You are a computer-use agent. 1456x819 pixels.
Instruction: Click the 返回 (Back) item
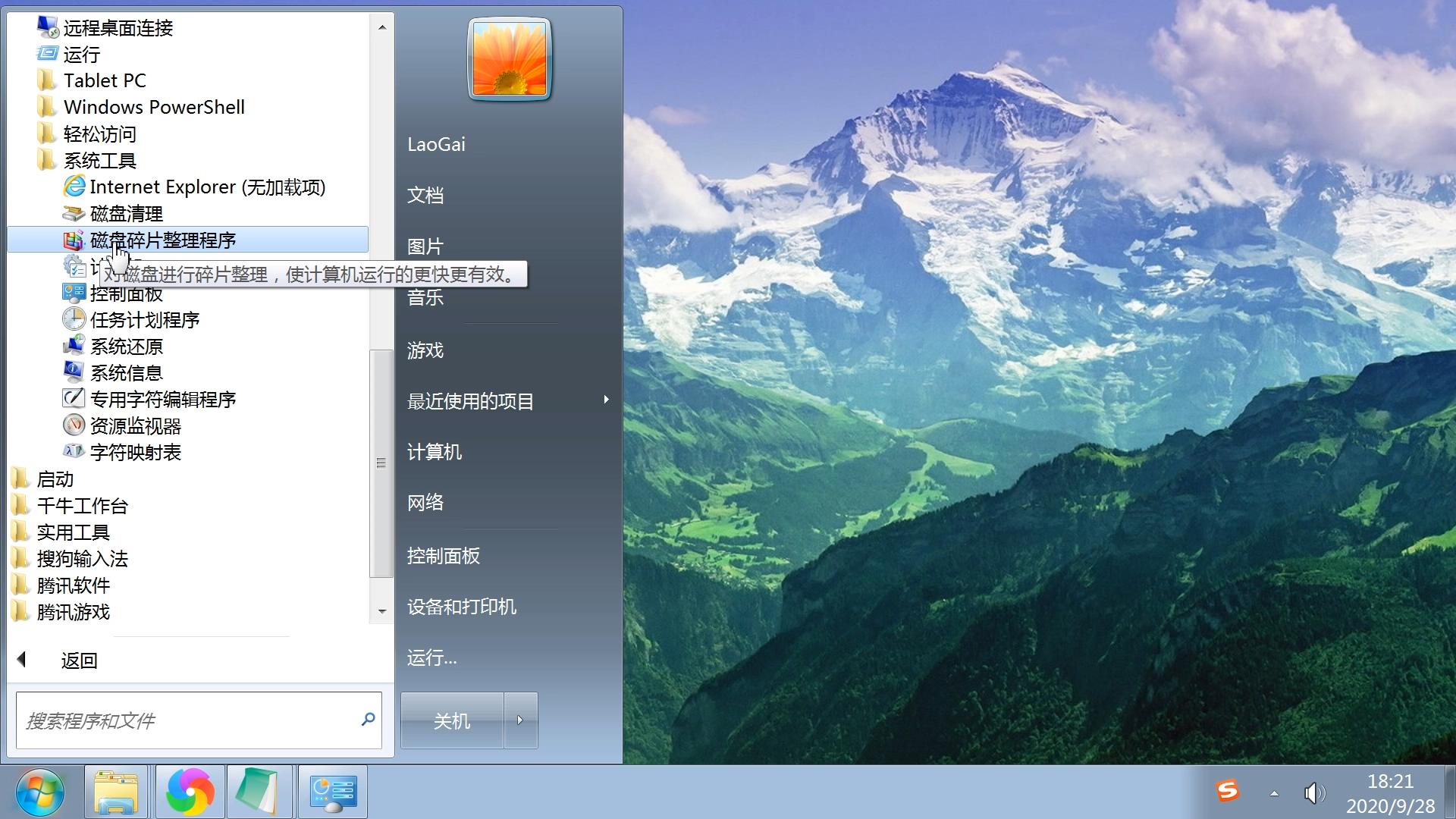[78, 660]
